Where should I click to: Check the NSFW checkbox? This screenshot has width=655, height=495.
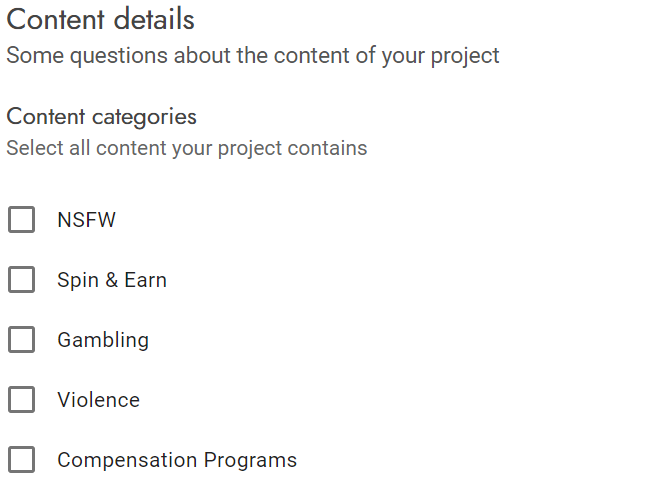point(21,220)
